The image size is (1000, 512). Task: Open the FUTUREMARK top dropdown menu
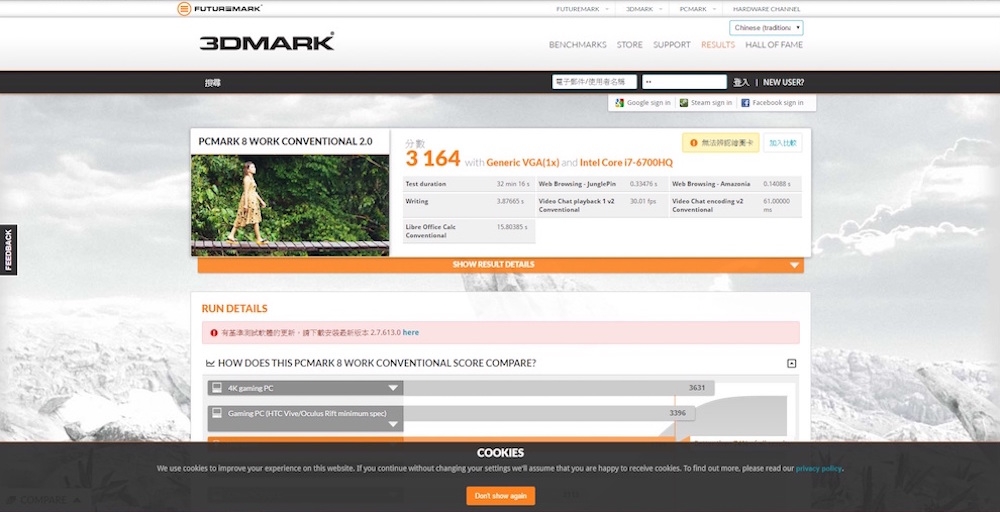pos(582,9)
